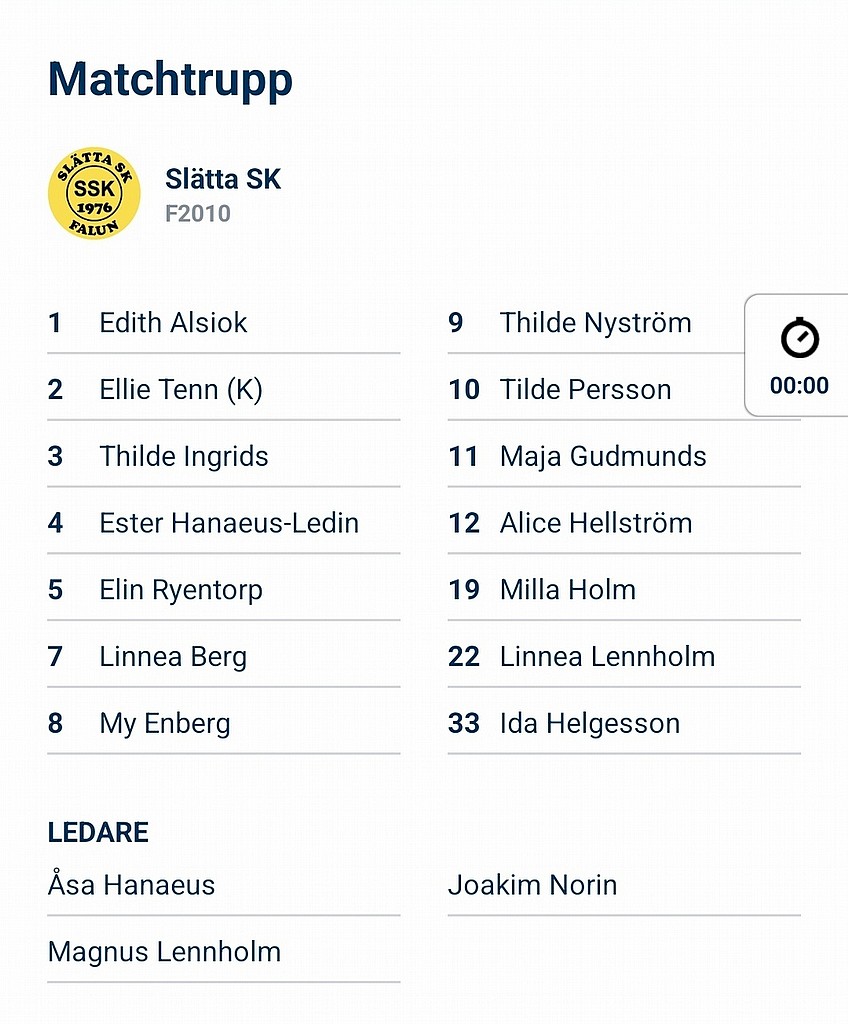Open captain Ellie Tenn (K)
The image size is (848, 1024).
click(x=223, y=389)
